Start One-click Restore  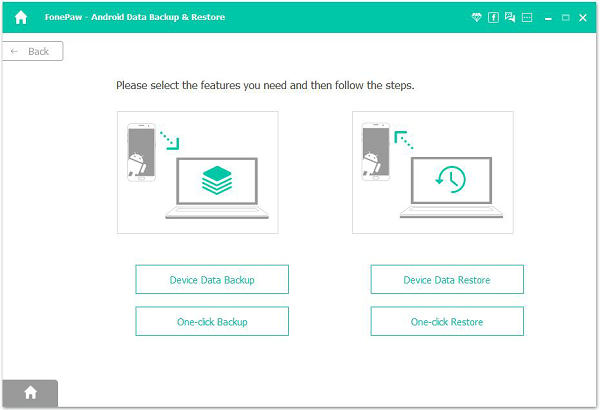point(447,322)
